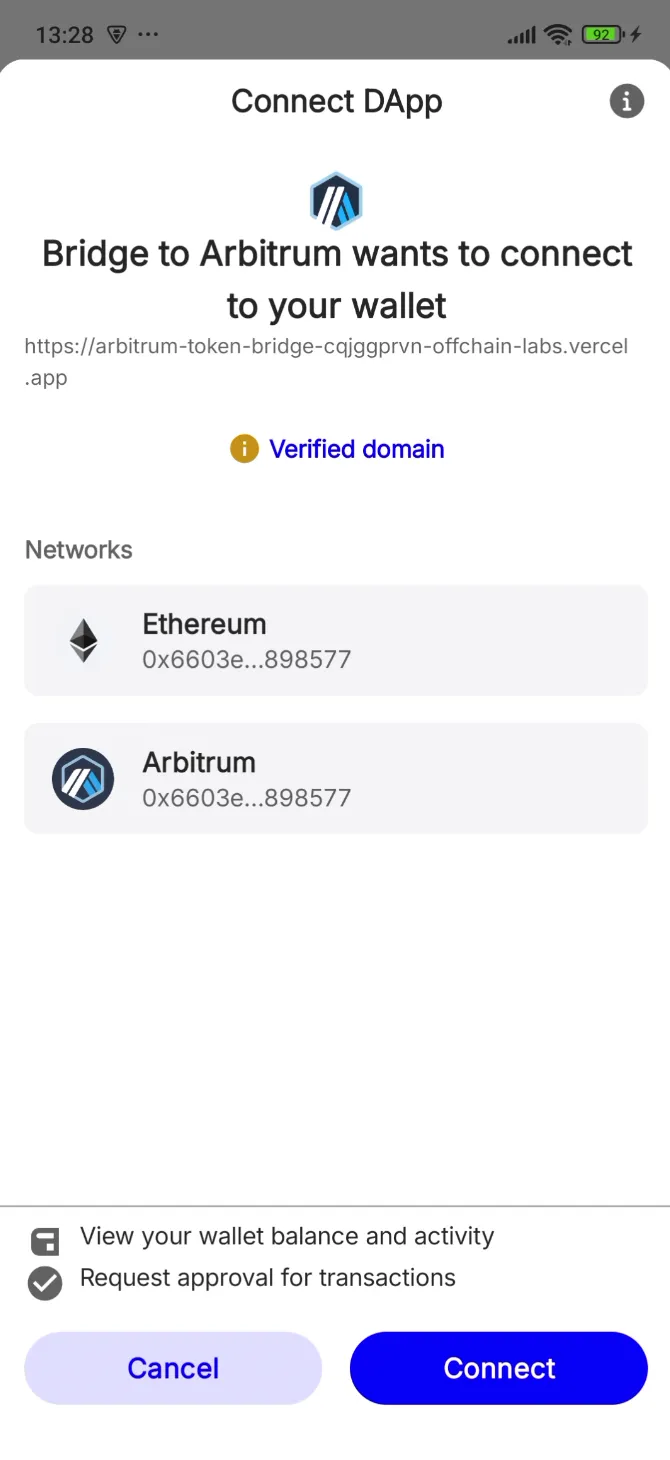
Task: Select the Ethereum network diamond icon
Action: click(x=82, y=639)
